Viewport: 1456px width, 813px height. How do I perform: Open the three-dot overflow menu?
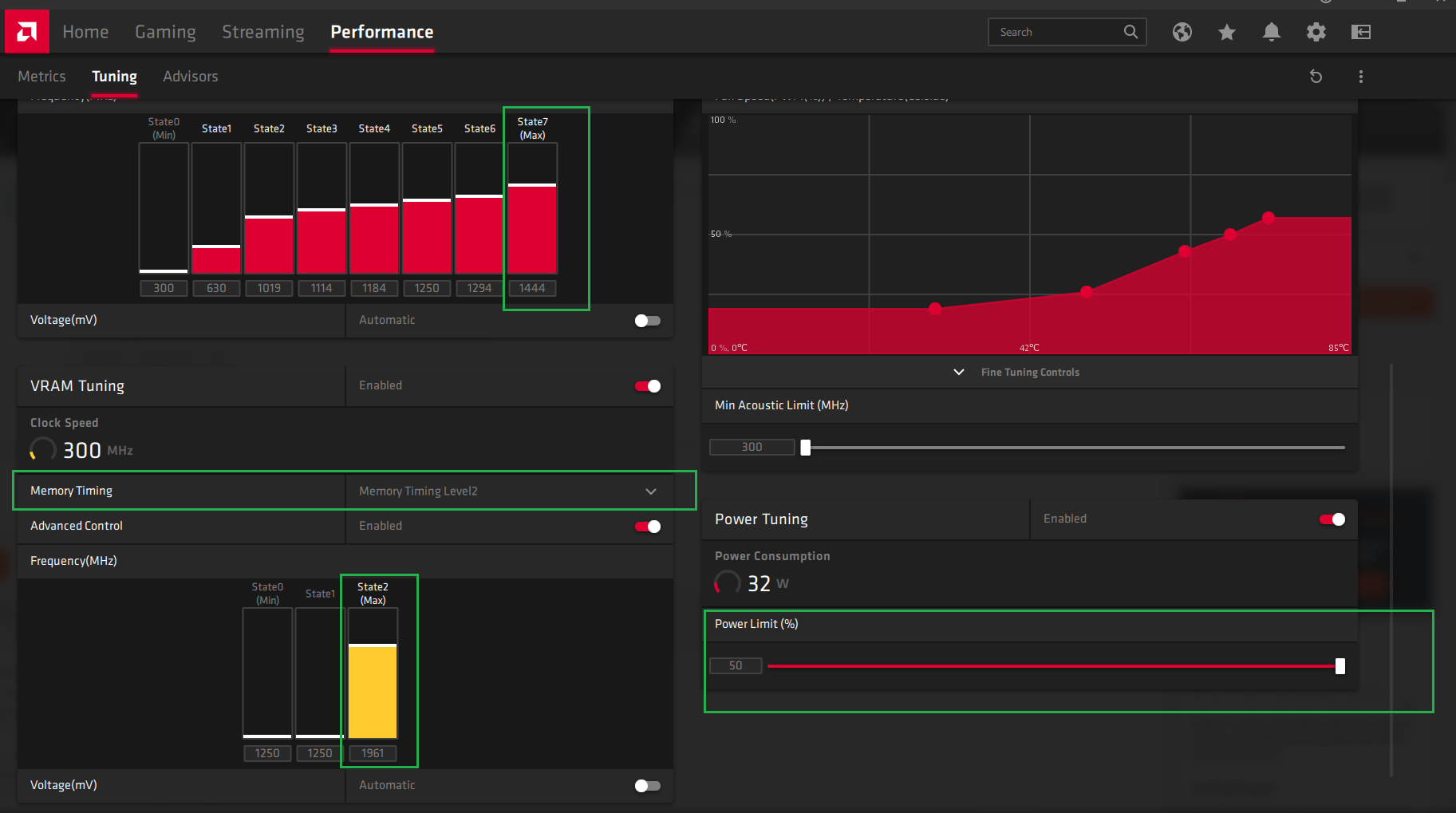coord(1360,76)
